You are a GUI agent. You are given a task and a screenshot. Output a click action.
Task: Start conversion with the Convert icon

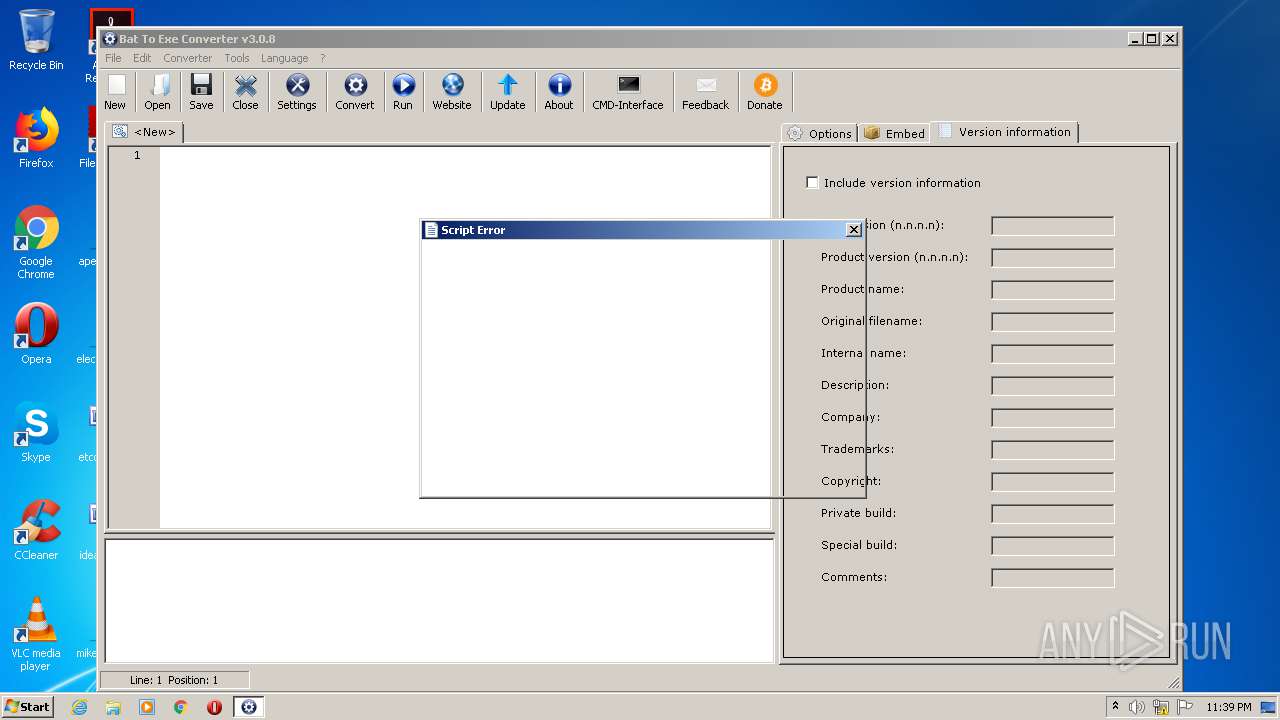pos(355,92)
